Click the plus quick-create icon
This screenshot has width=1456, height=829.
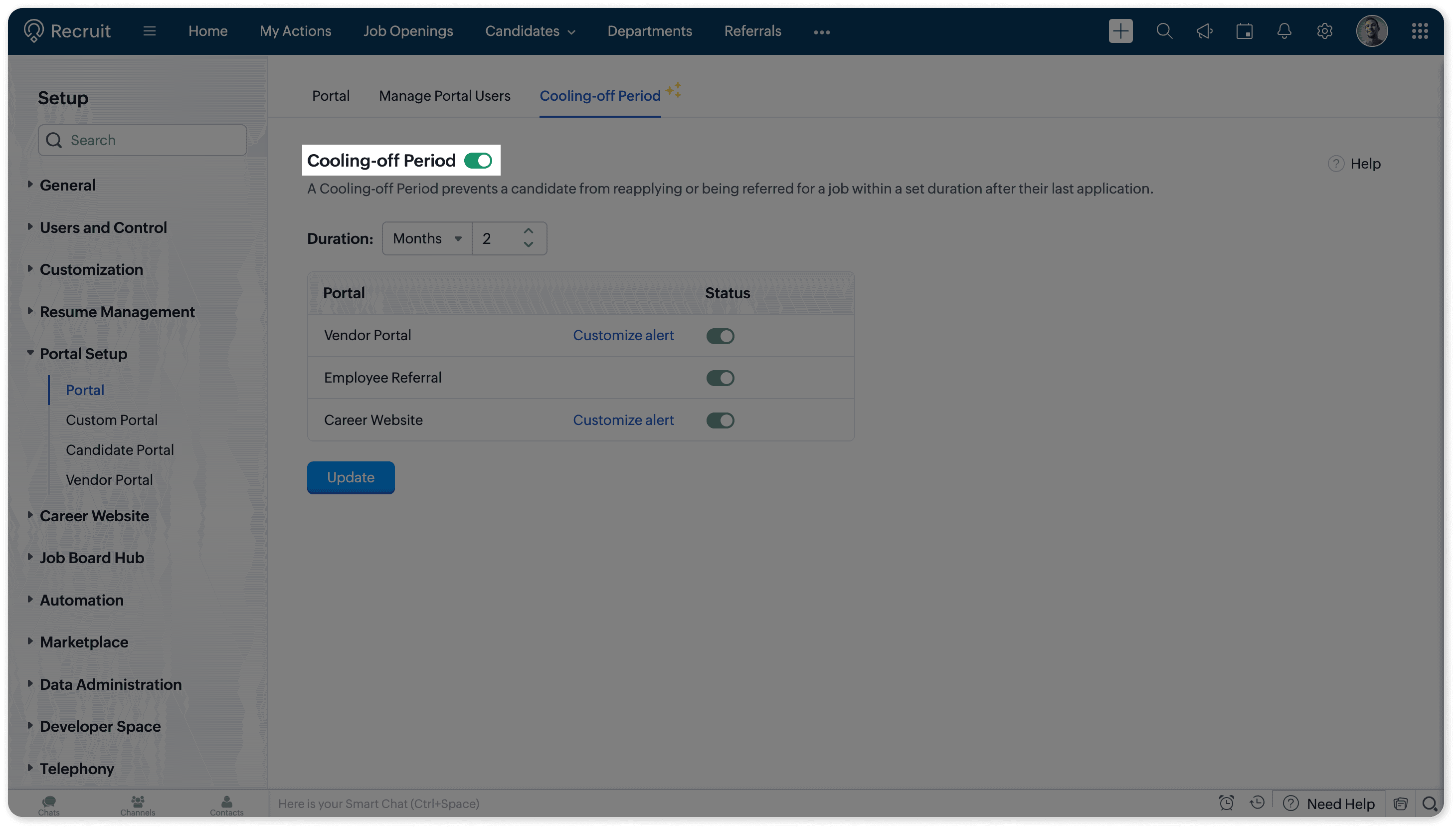(1120, 31)
